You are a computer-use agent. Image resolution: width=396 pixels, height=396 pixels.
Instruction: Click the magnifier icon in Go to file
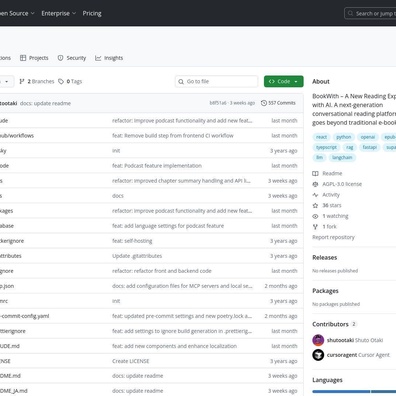coord(181,81)
